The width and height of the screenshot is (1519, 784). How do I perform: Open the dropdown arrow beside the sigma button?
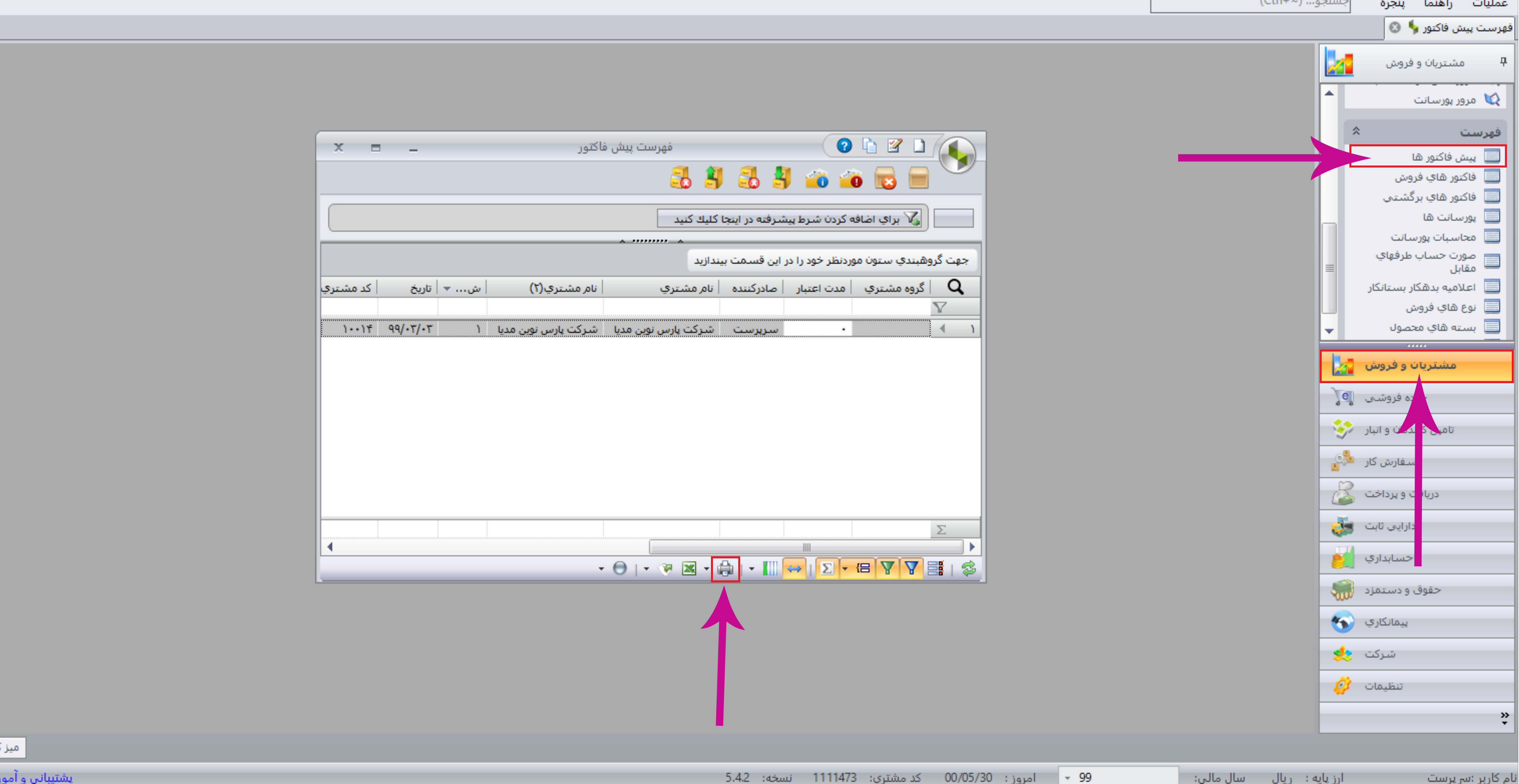click(845, 569)
